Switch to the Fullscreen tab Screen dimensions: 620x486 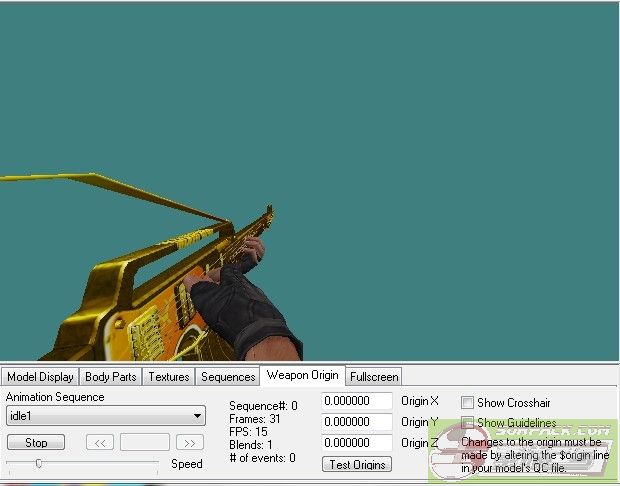(x=374, y=377)
